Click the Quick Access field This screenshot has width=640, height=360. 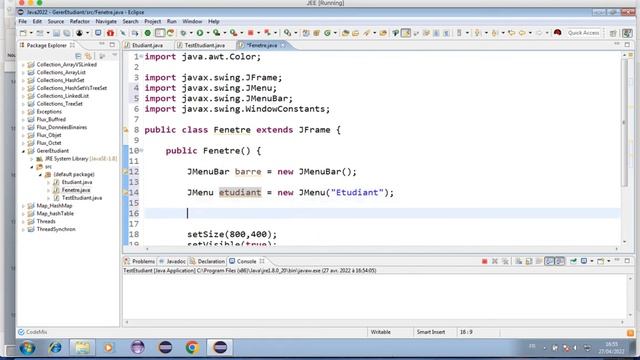tap(584, 33)
